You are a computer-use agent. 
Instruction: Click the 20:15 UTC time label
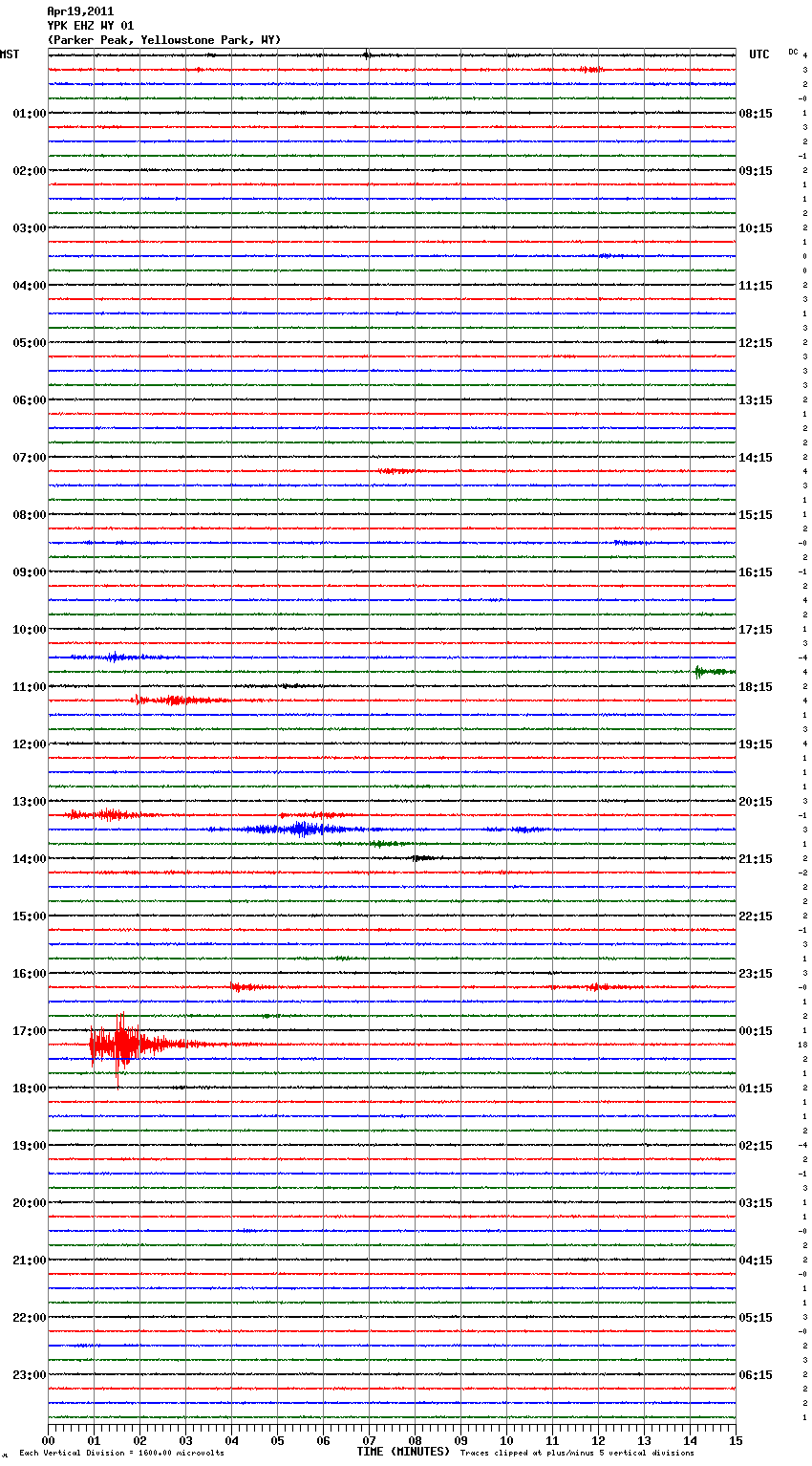[x=756, y=802]
